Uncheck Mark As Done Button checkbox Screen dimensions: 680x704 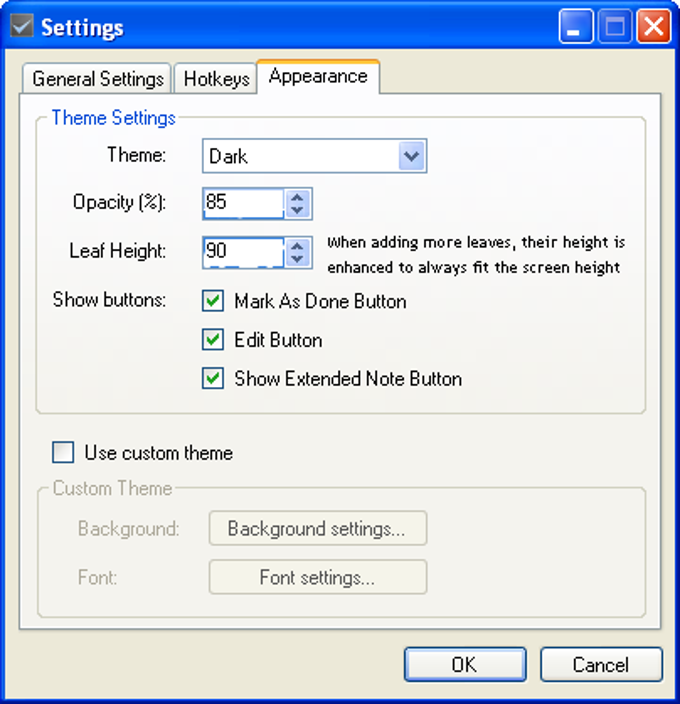(x=213, y=301)
